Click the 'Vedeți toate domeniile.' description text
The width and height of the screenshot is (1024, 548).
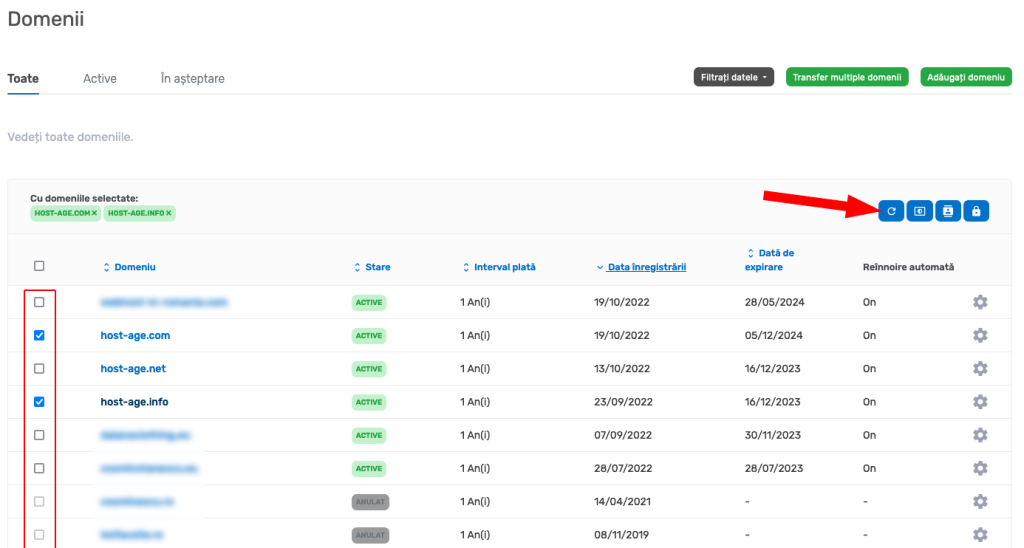pos(70,137)
